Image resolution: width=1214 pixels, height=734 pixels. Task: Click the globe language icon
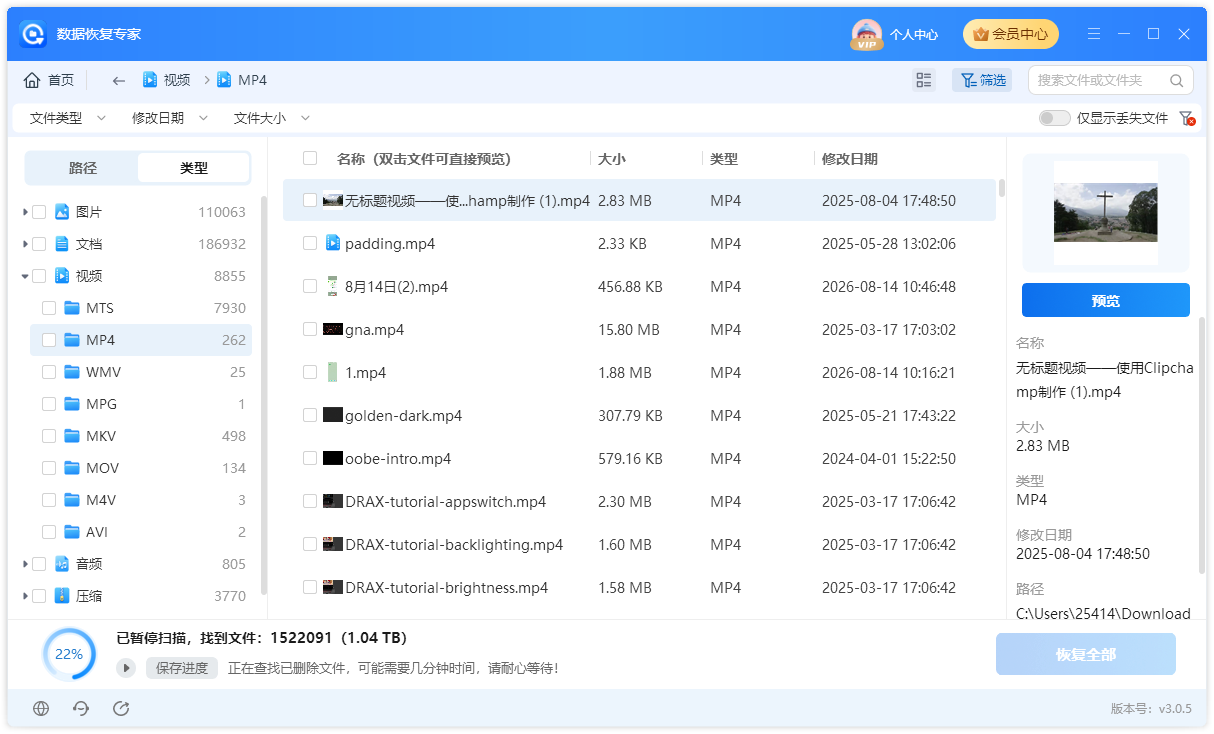[41, 708]
